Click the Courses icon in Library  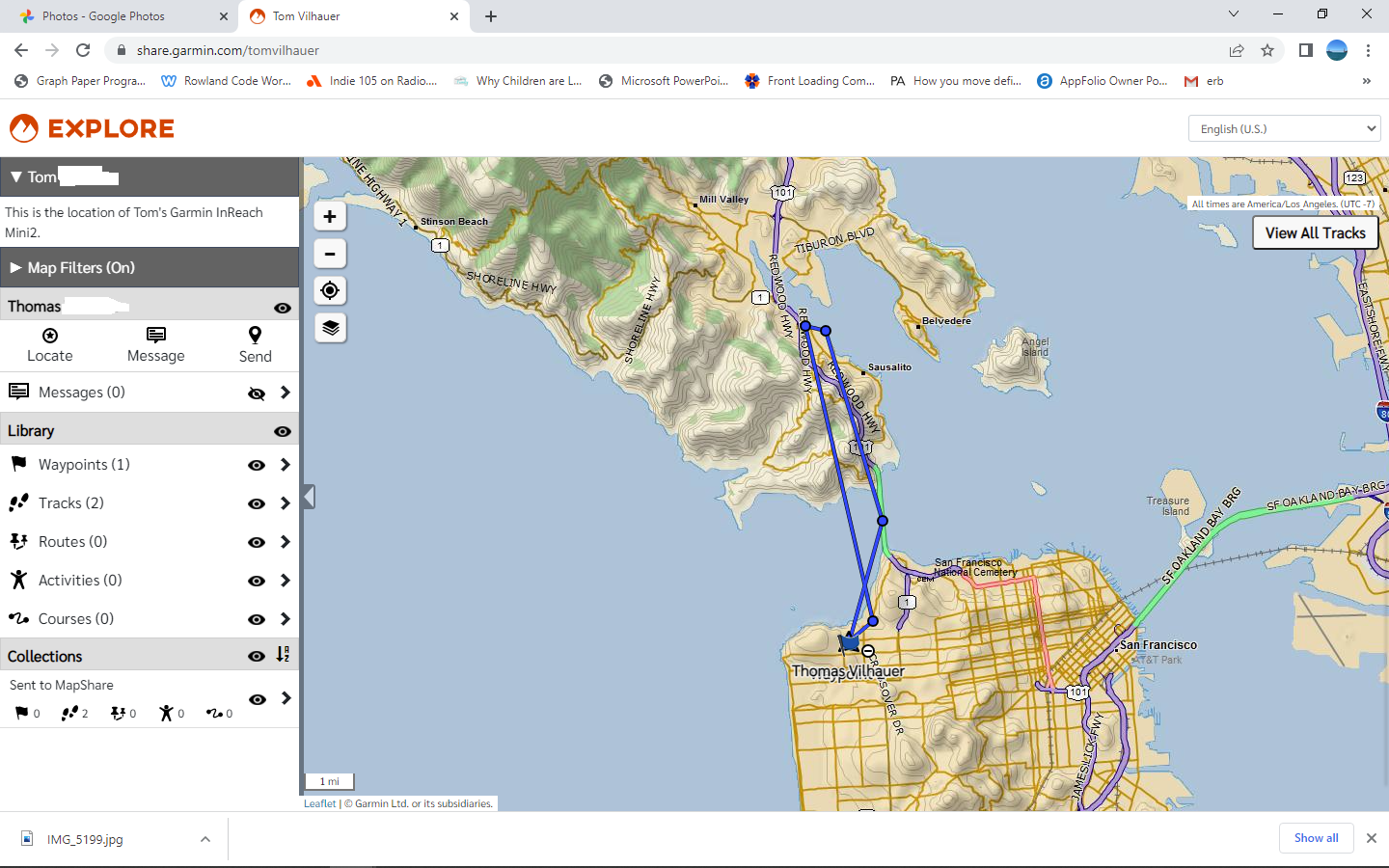pyautogui.click(x=18, y=618)
